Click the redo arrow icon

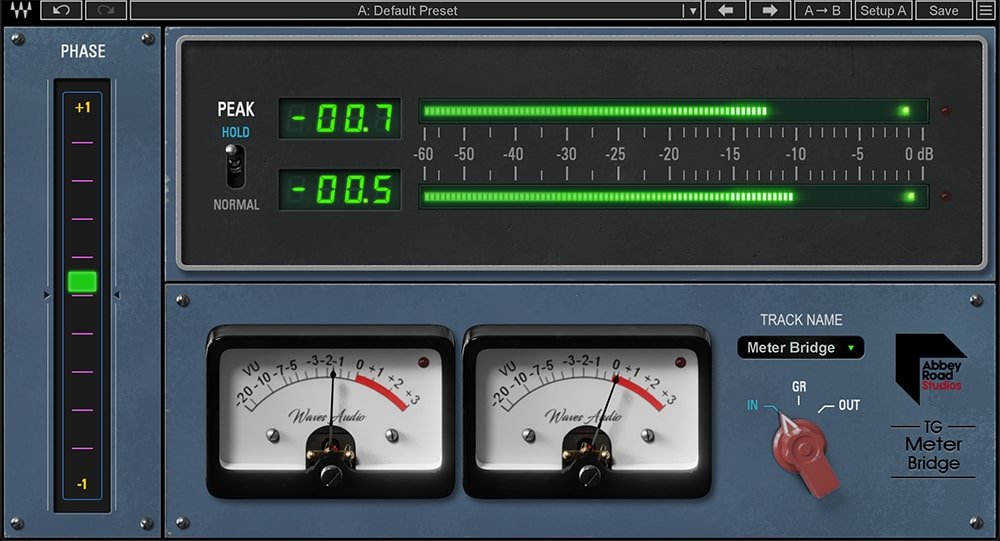(105, 10)
